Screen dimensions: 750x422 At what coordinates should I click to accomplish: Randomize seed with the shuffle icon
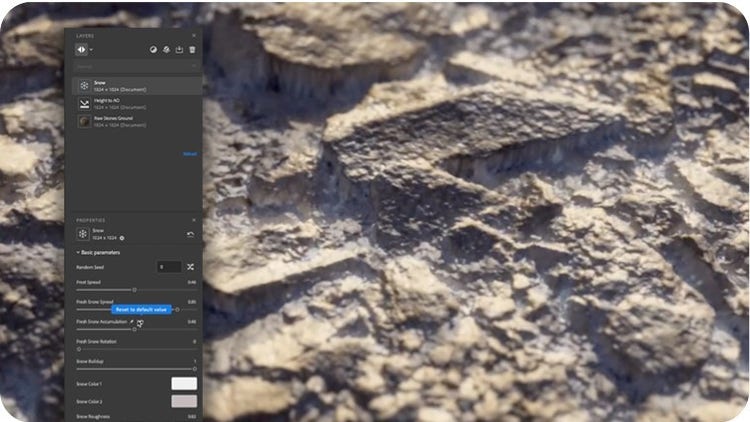(190, 267)
